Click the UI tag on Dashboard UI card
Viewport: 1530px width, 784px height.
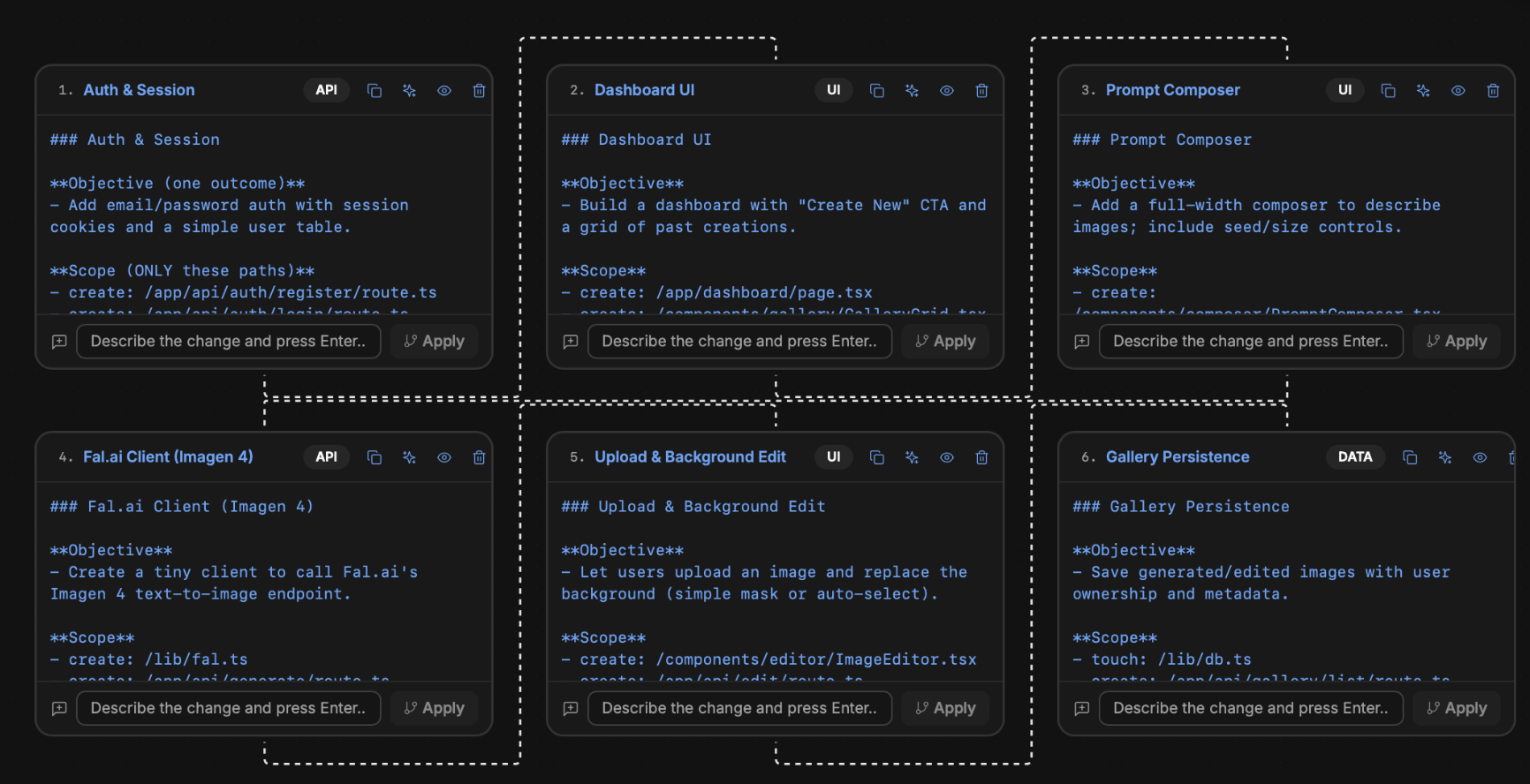tap(833, 90)
